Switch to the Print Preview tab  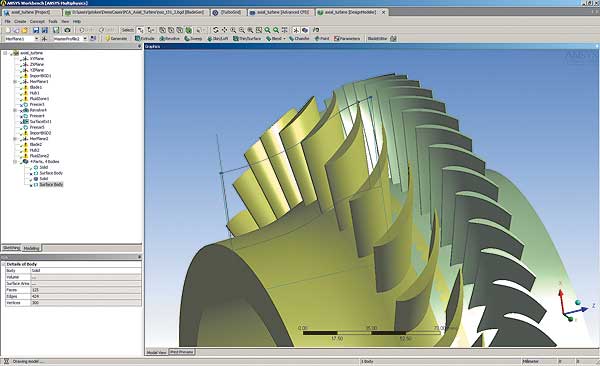point(182,352)
